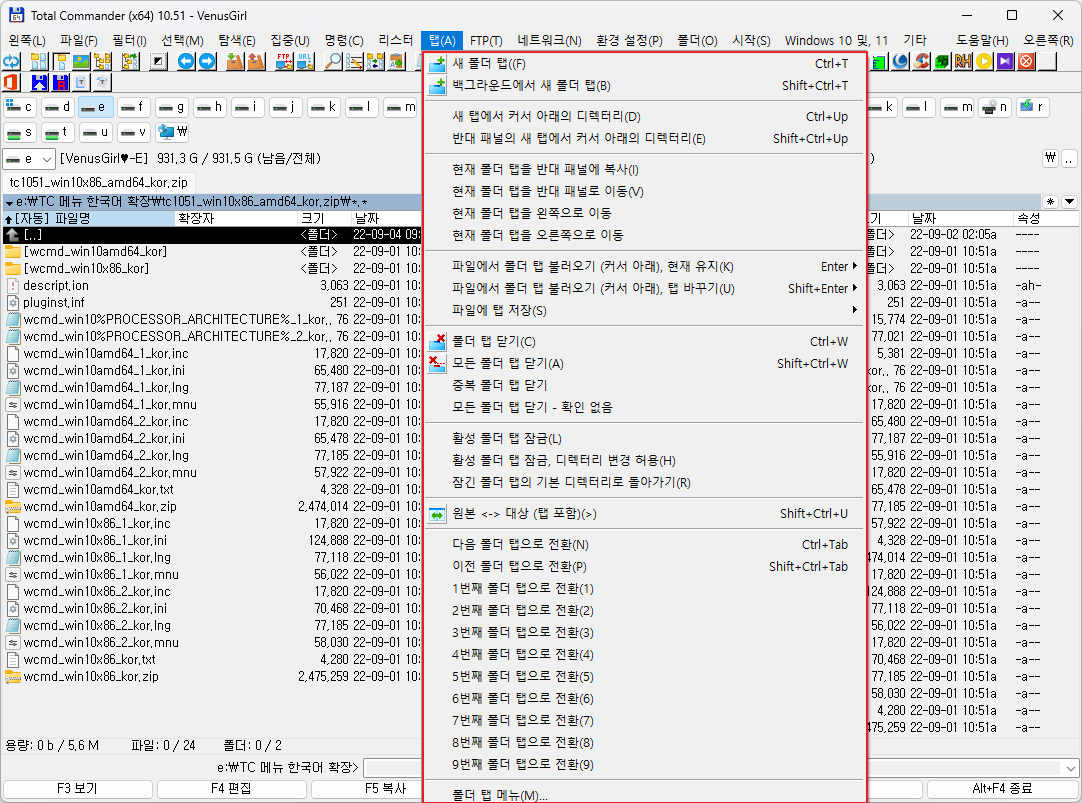Open right panel directory history down-arrow
The image size is (1082, 803).
(x=1070, y=202)
